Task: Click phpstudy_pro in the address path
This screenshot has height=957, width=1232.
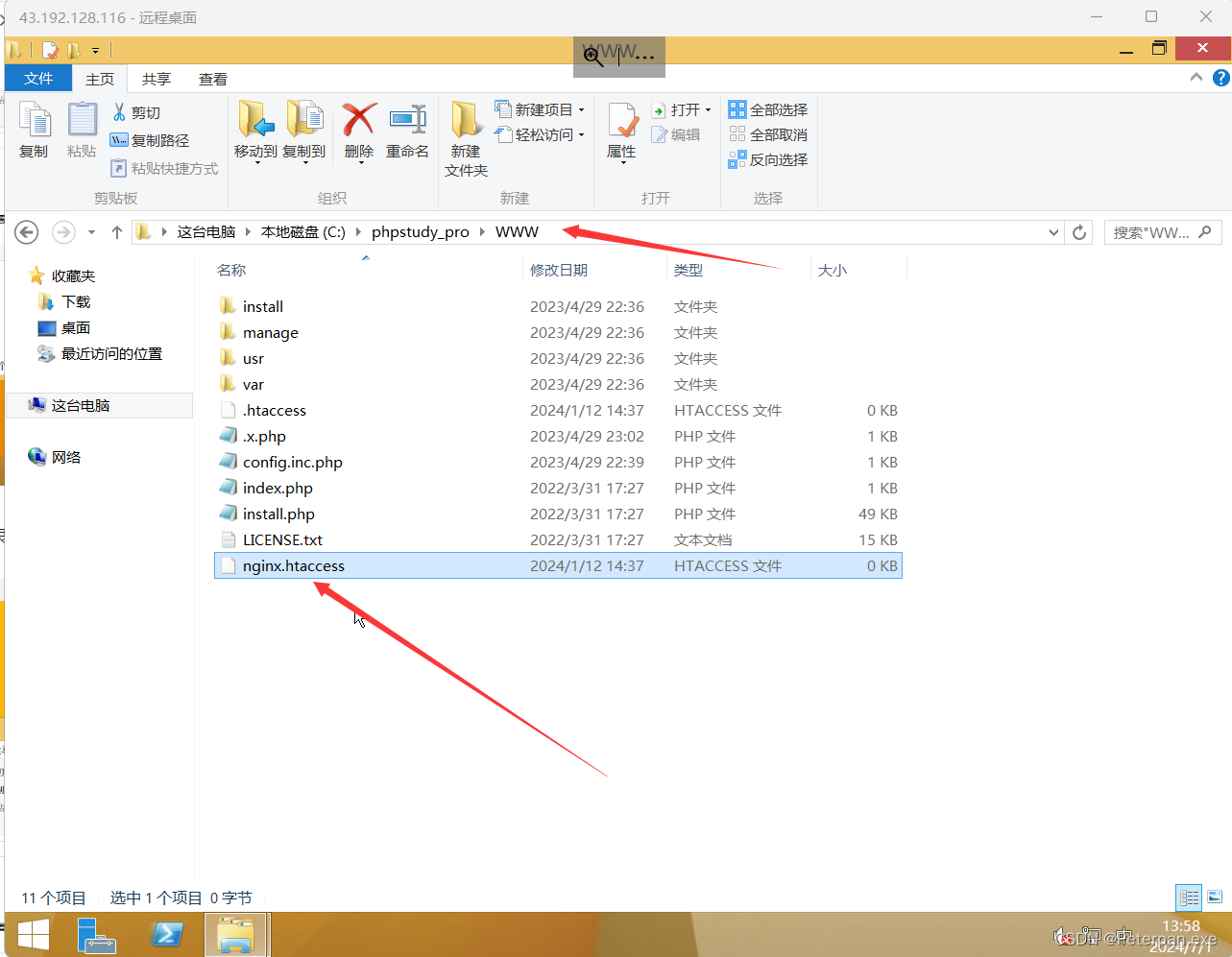Action: (421, 232)
